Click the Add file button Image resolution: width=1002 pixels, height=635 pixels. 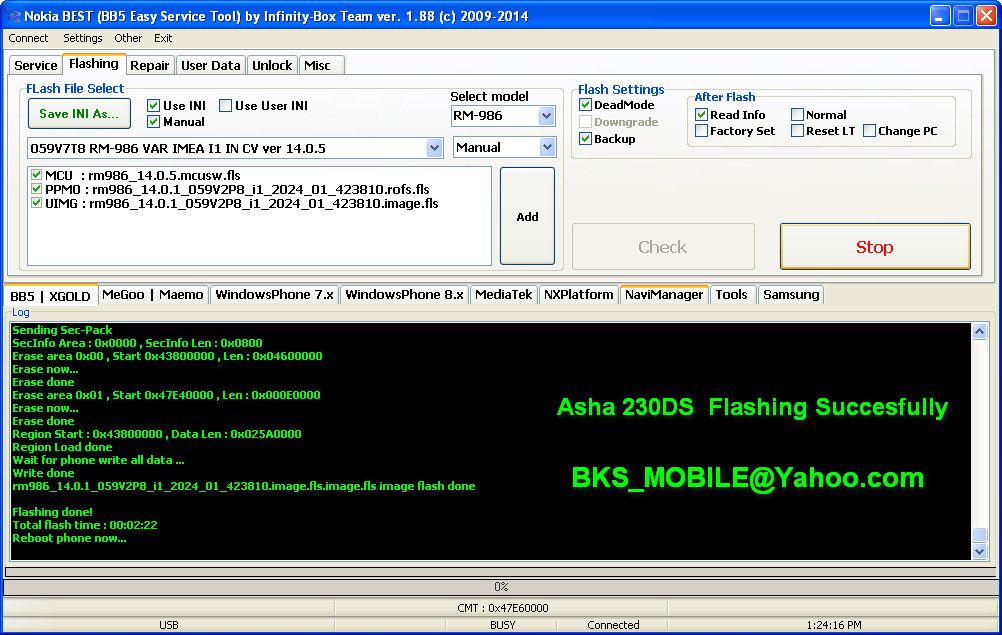coord(527,216)
